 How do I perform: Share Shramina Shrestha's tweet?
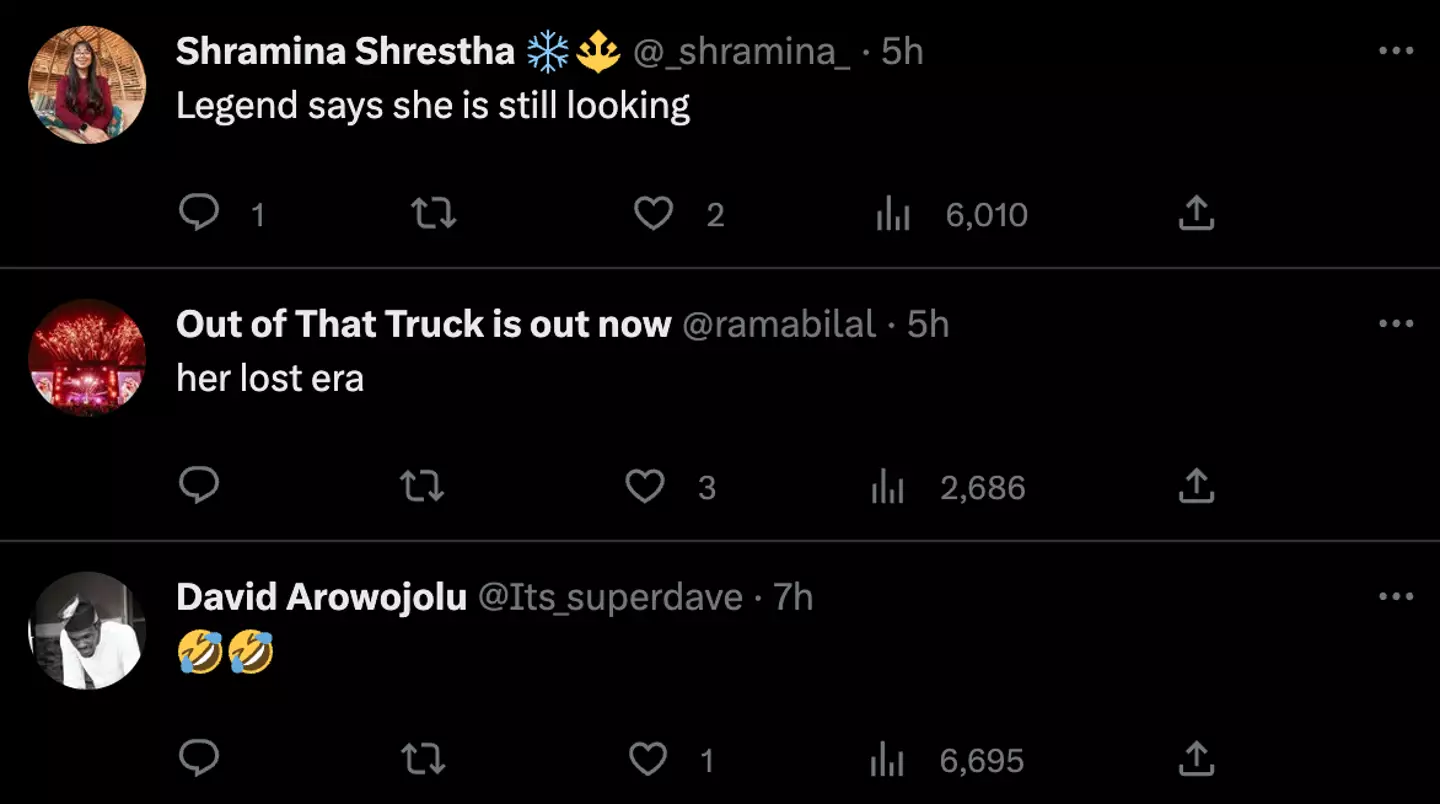point(1196,213)
